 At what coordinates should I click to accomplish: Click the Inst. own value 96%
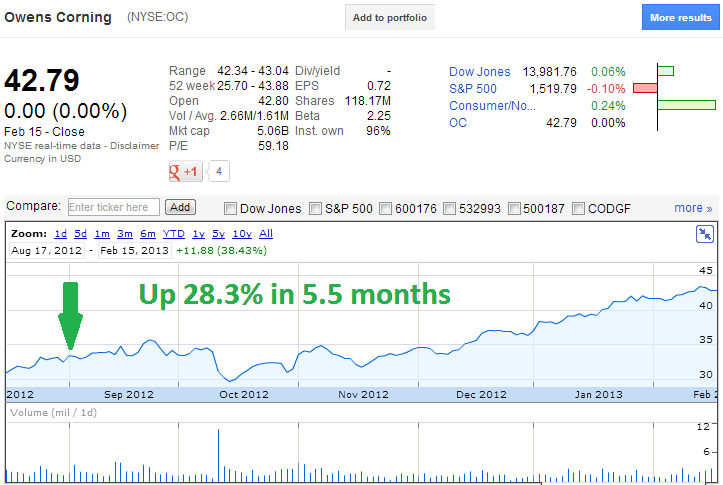pyautogui.click(x=378, y=131)
